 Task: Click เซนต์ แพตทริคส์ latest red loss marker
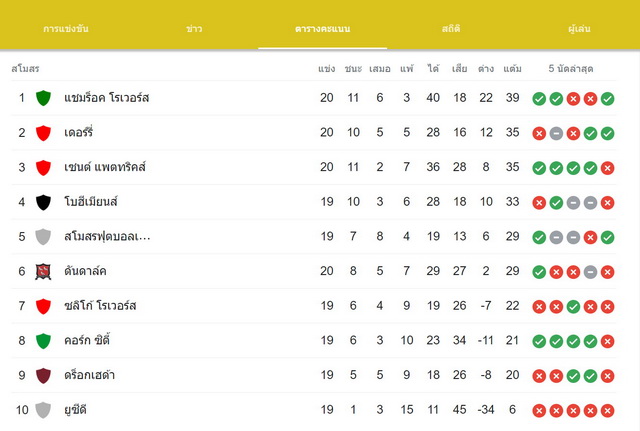click(607, 168)
